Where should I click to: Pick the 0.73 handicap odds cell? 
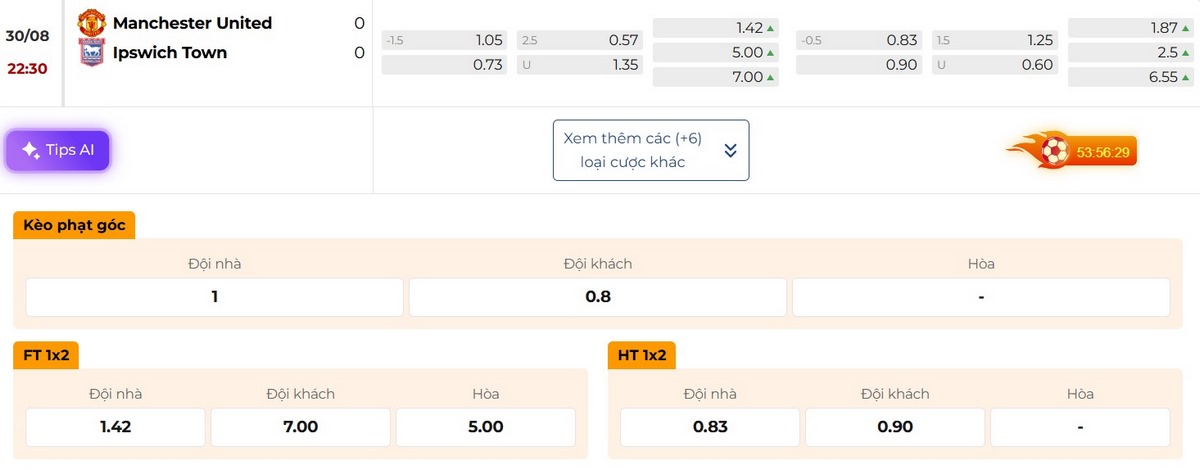coord(444,64)
